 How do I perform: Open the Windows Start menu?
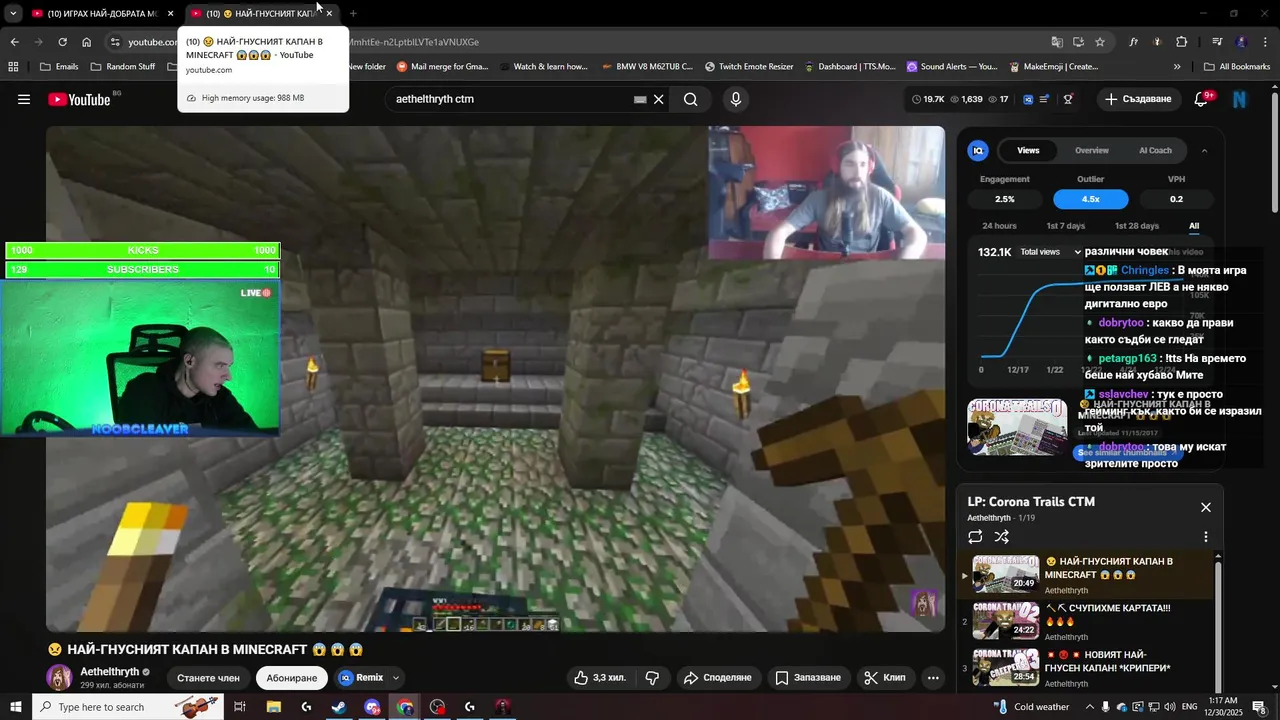pos(16,707)
